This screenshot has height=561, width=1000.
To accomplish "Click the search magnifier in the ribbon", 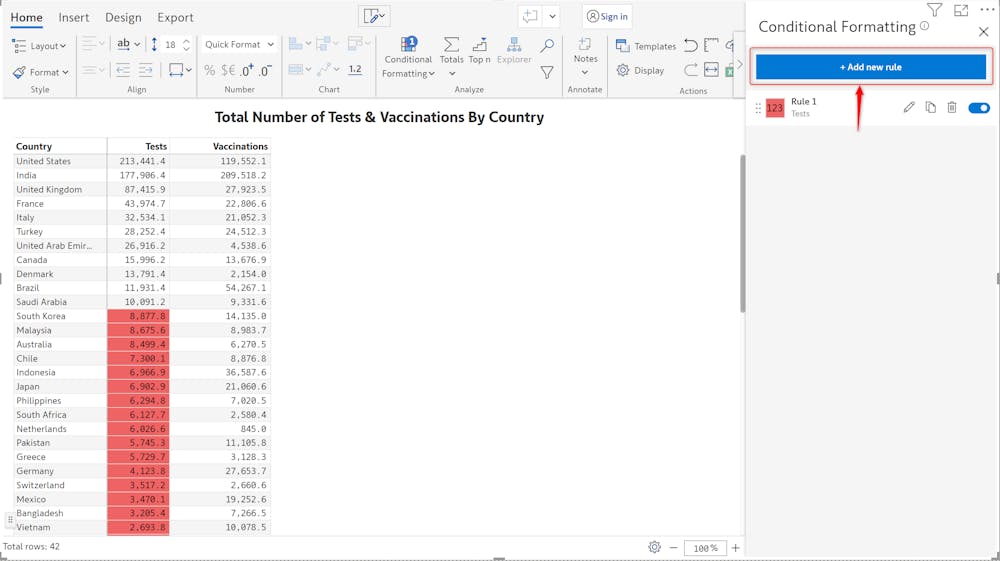I will [x=547, y=46].
